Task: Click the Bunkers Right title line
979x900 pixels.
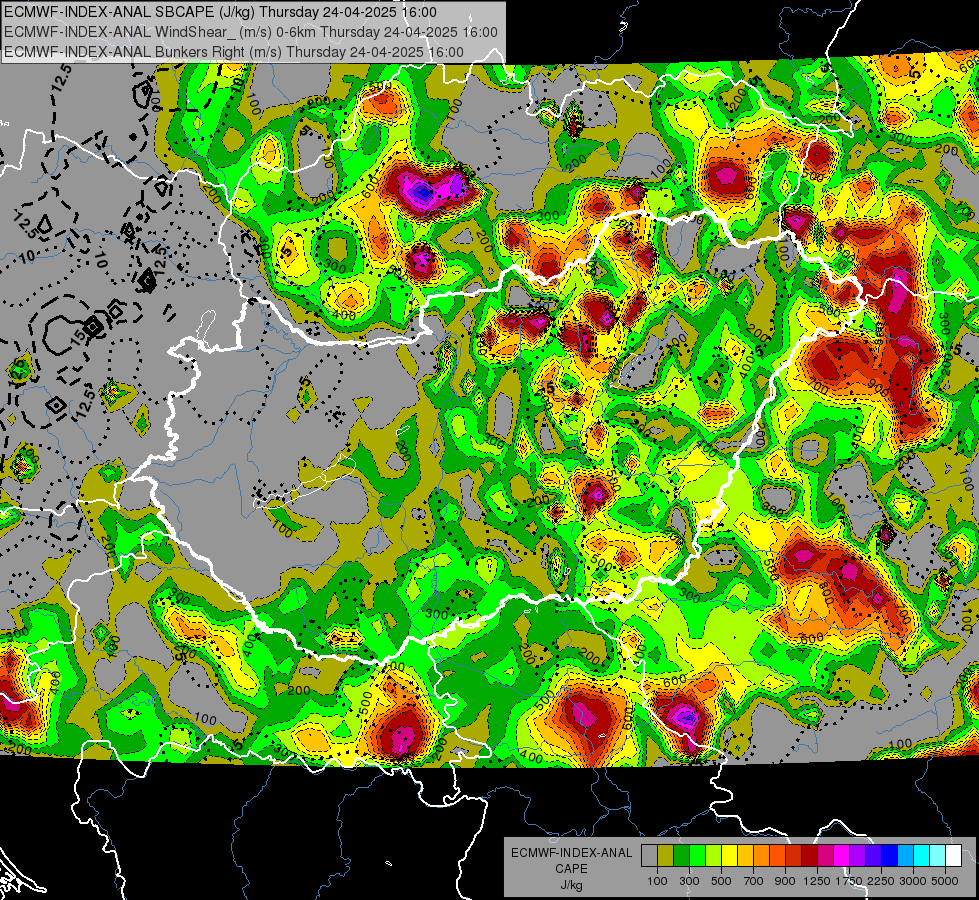Action: pos(234,52)
